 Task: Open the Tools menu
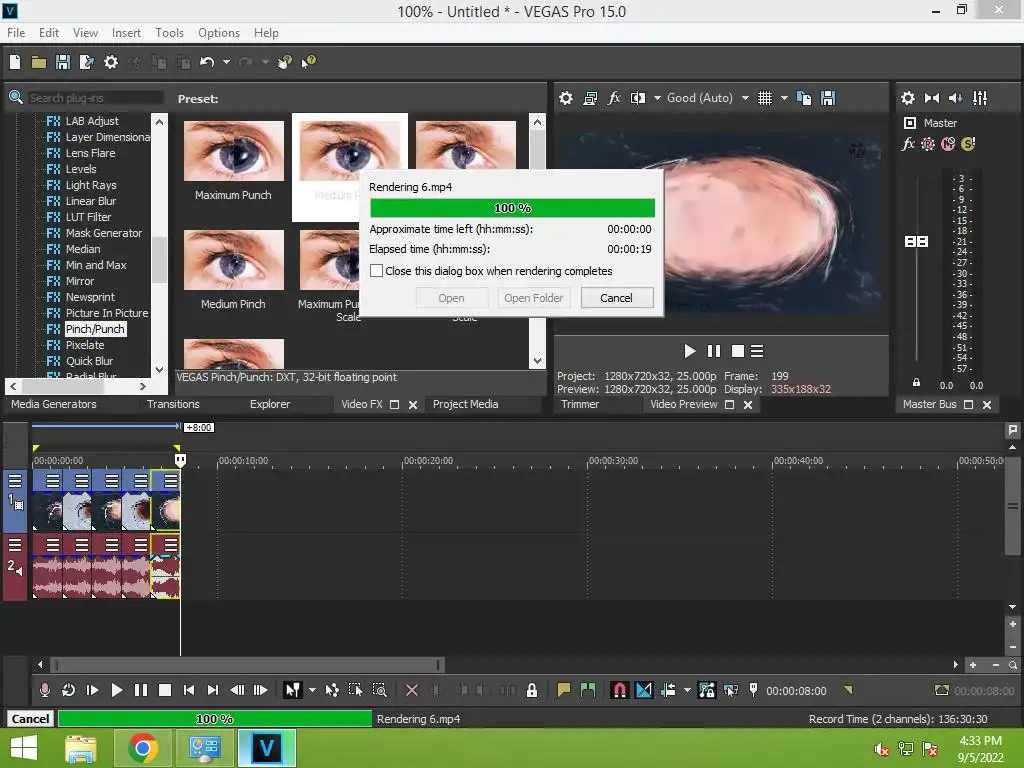[169, 33]
